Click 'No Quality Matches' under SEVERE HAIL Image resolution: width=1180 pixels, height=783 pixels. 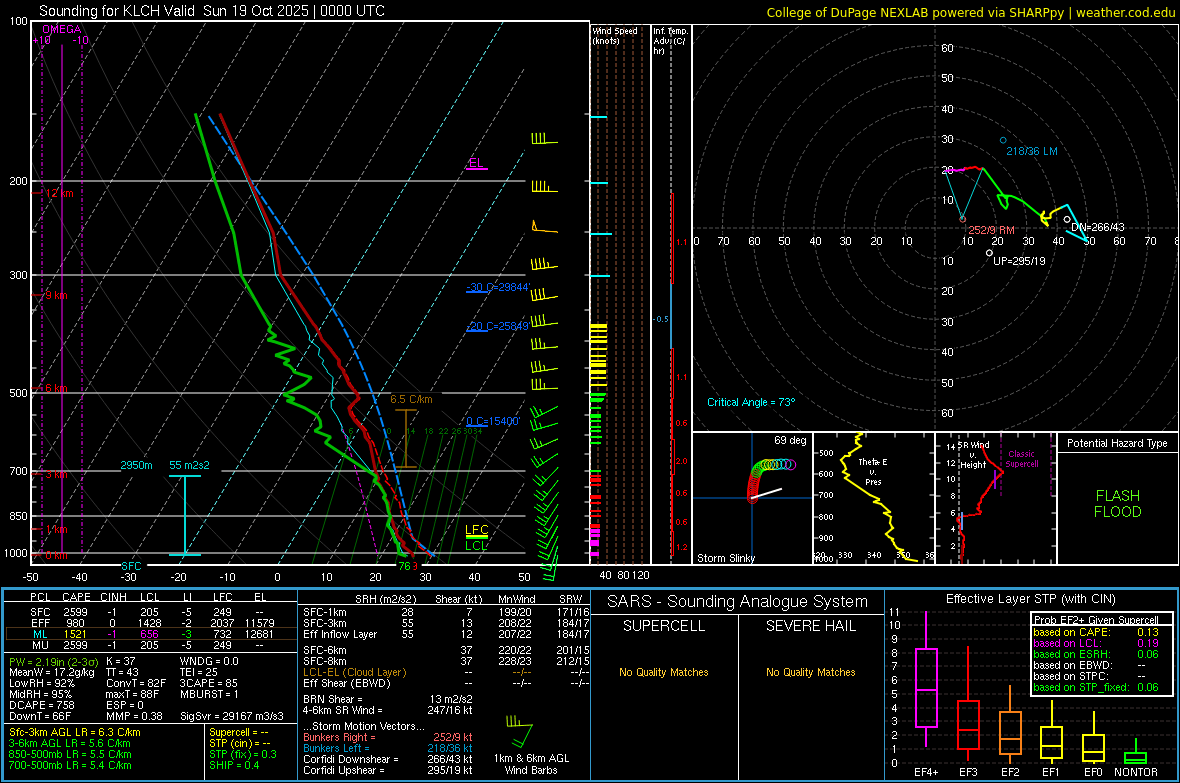[x=810, y=672]
